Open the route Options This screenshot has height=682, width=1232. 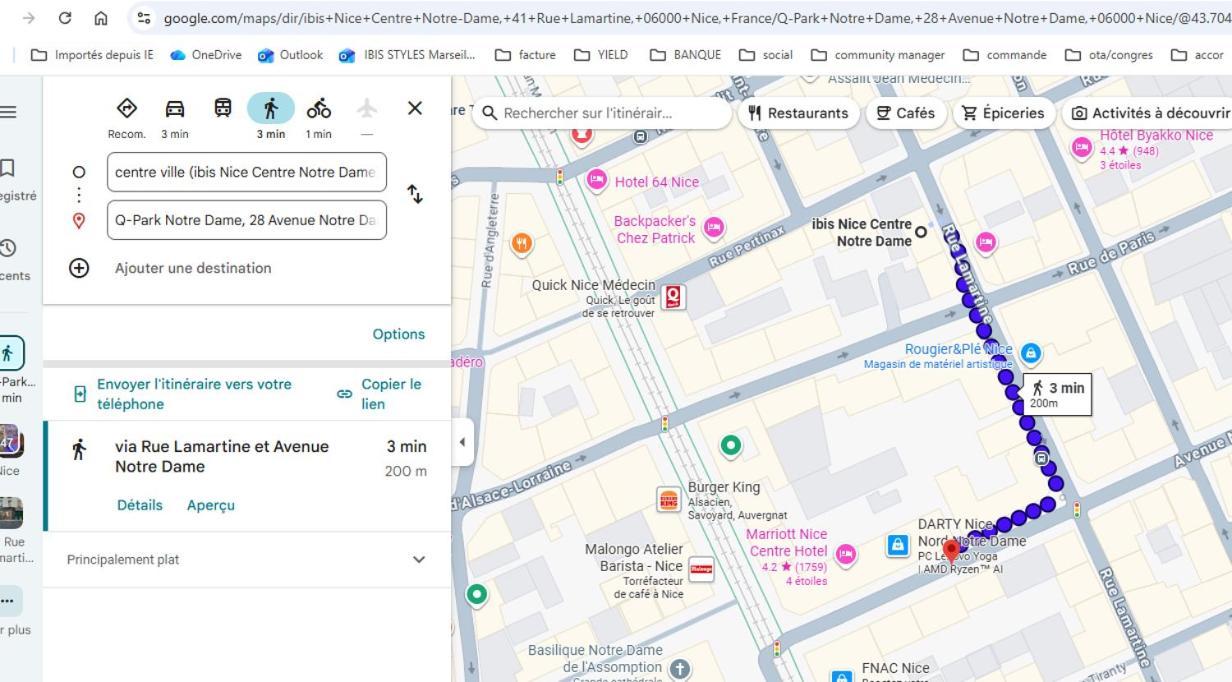(x=398, y=334)
